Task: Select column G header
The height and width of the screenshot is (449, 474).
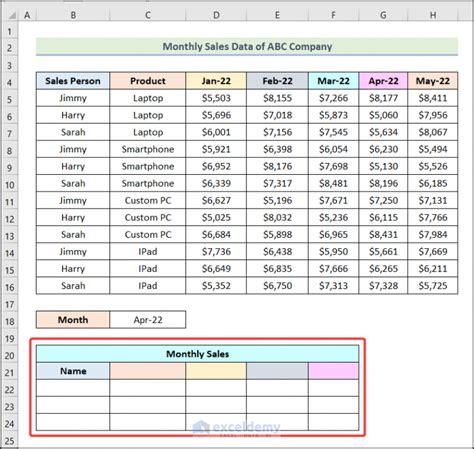Action: tap(383, 15)
